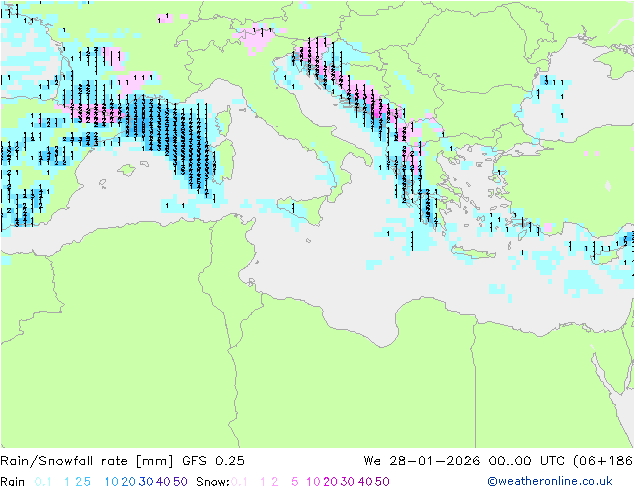
Task: Select the Snow legend value 30
Action: 348,482
